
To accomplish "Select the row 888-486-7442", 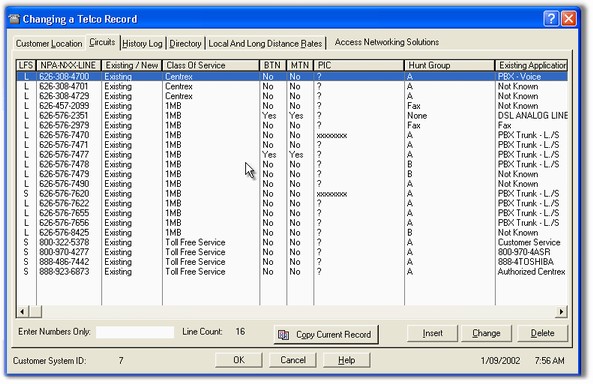I will (292, 262).
